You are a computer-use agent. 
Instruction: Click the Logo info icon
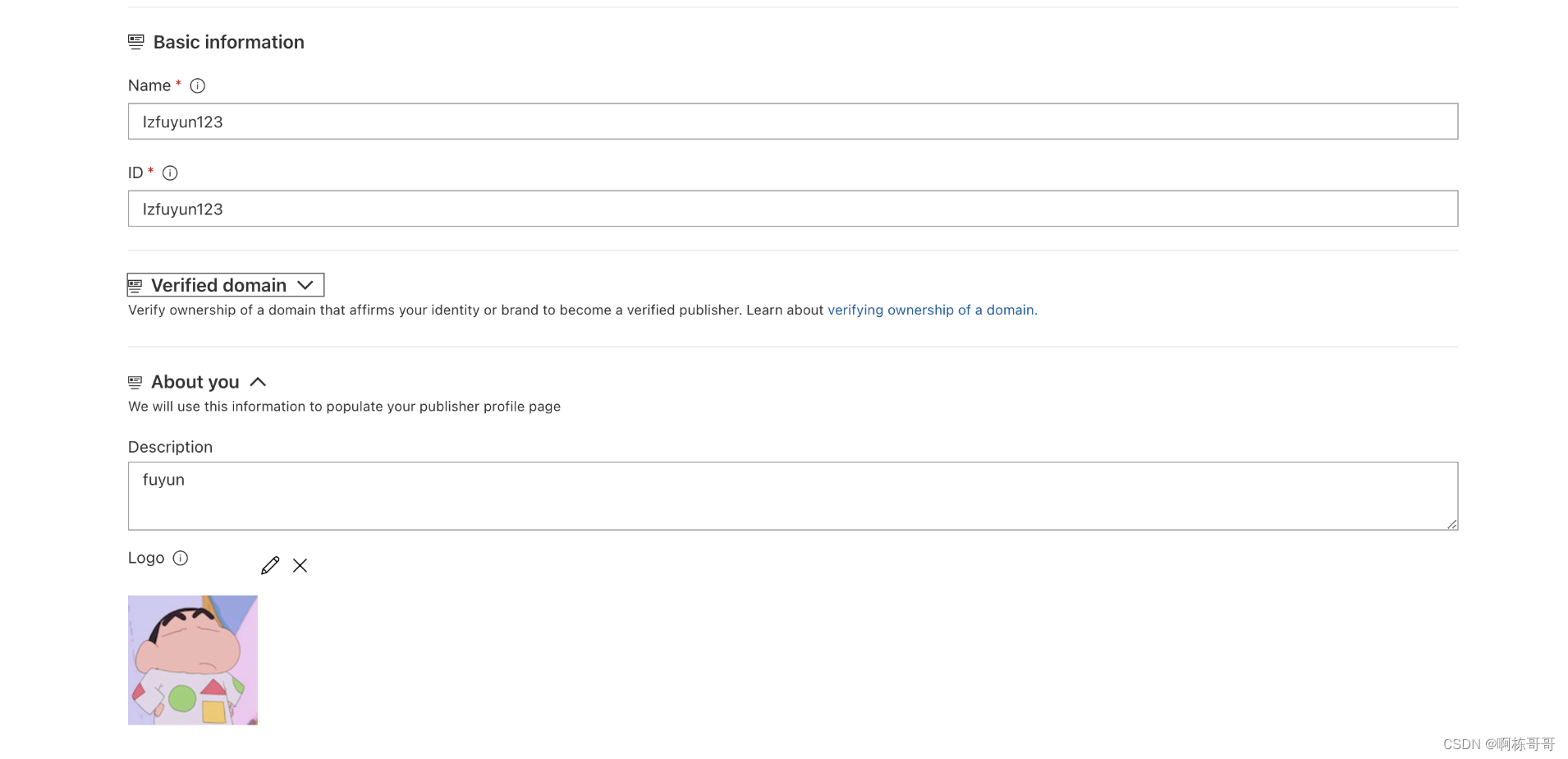tap(181, 558)
